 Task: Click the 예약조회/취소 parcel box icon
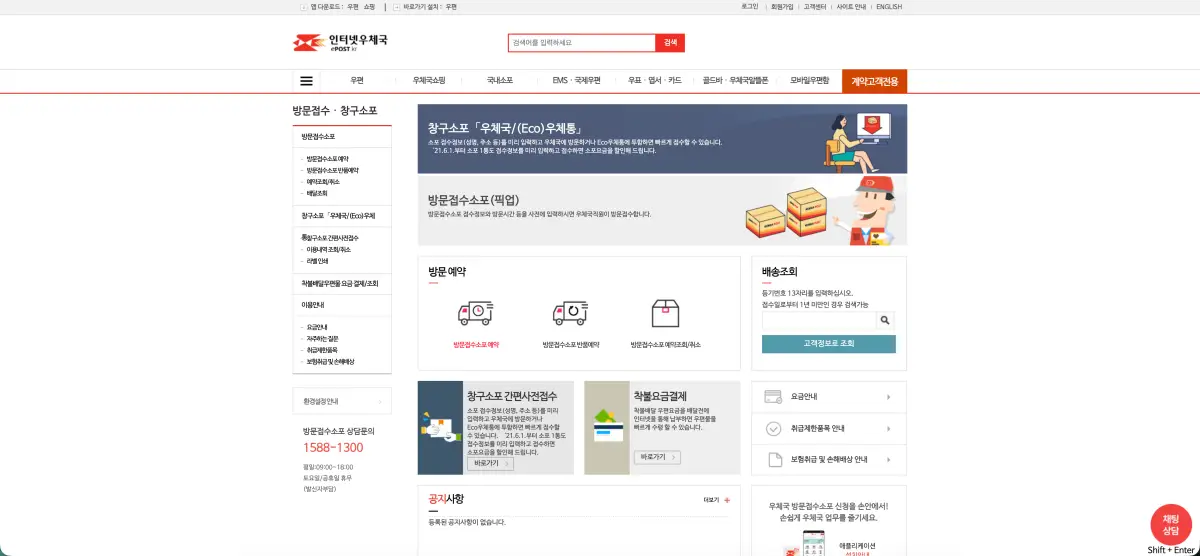click(x=665, y=313)
